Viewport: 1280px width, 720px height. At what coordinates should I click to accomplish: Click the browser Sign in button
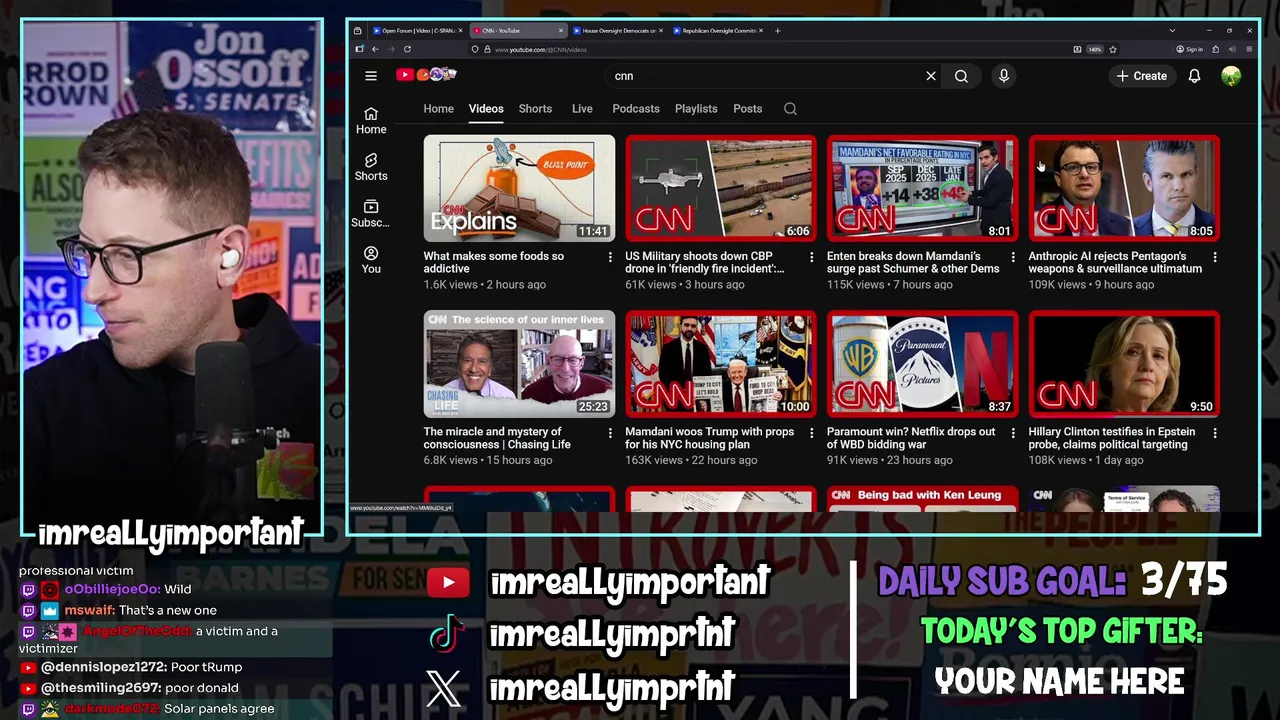(x=1190, y=49)
